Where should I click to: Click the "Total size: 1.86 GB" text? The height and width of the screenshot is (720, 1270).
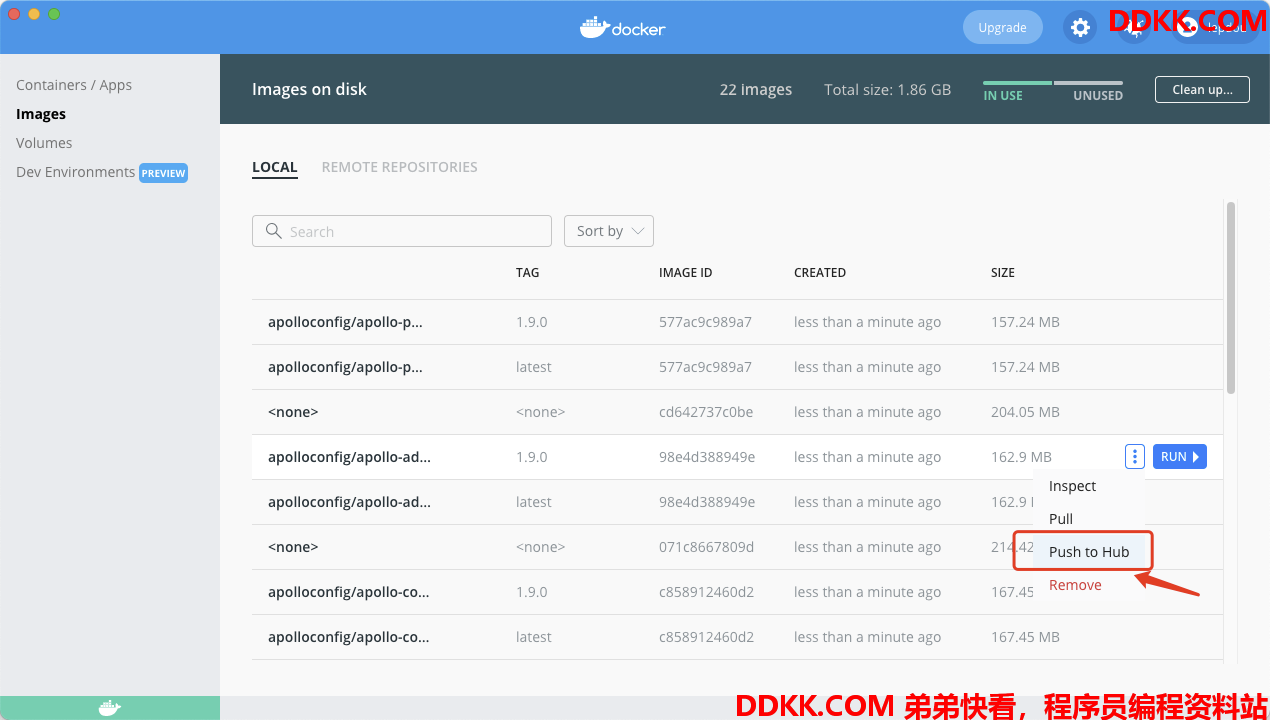pos(887,90)
